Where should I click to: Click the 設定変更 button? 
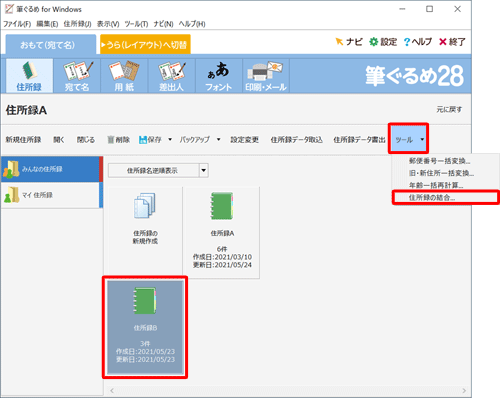pyautogui.click(x=244, y=140)
